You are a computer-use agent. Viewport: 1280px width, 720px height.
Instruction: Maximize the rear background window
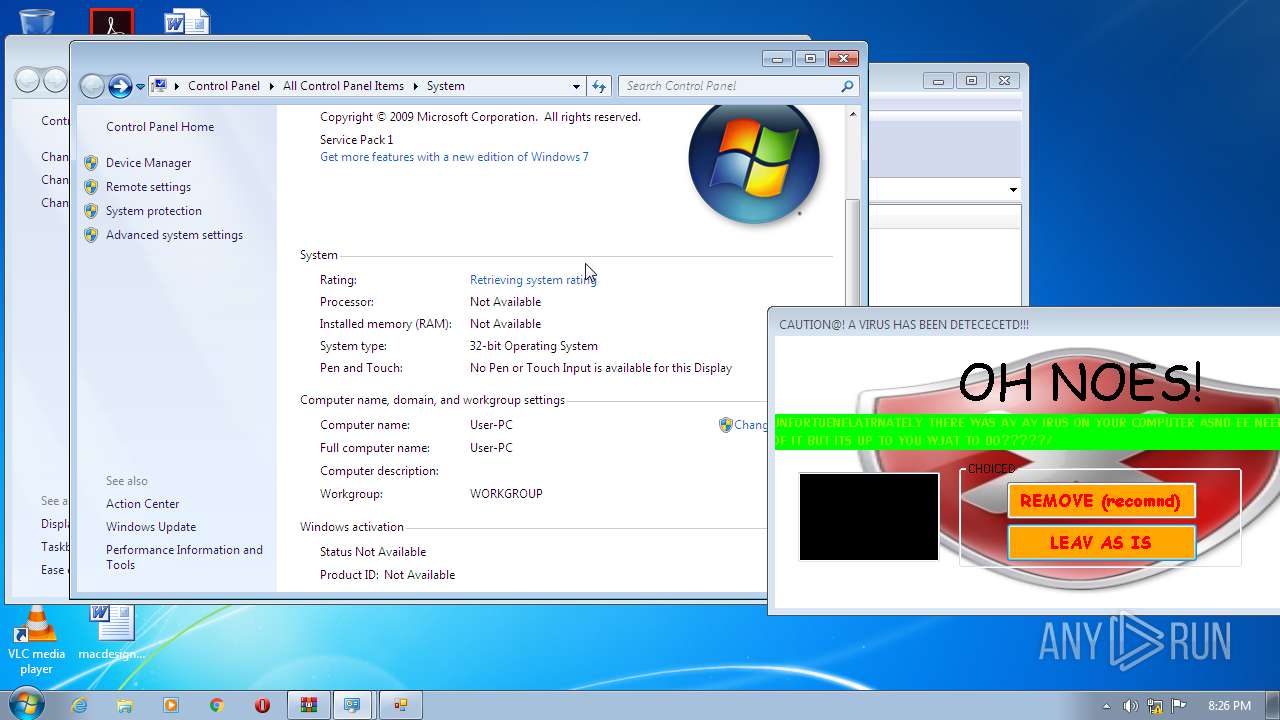970,81
